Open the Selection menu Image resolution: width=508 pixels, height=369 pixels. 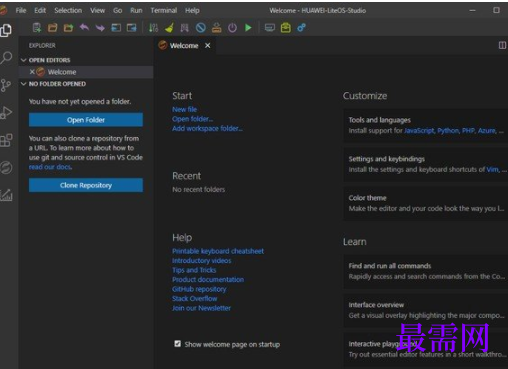click(68, 10)
